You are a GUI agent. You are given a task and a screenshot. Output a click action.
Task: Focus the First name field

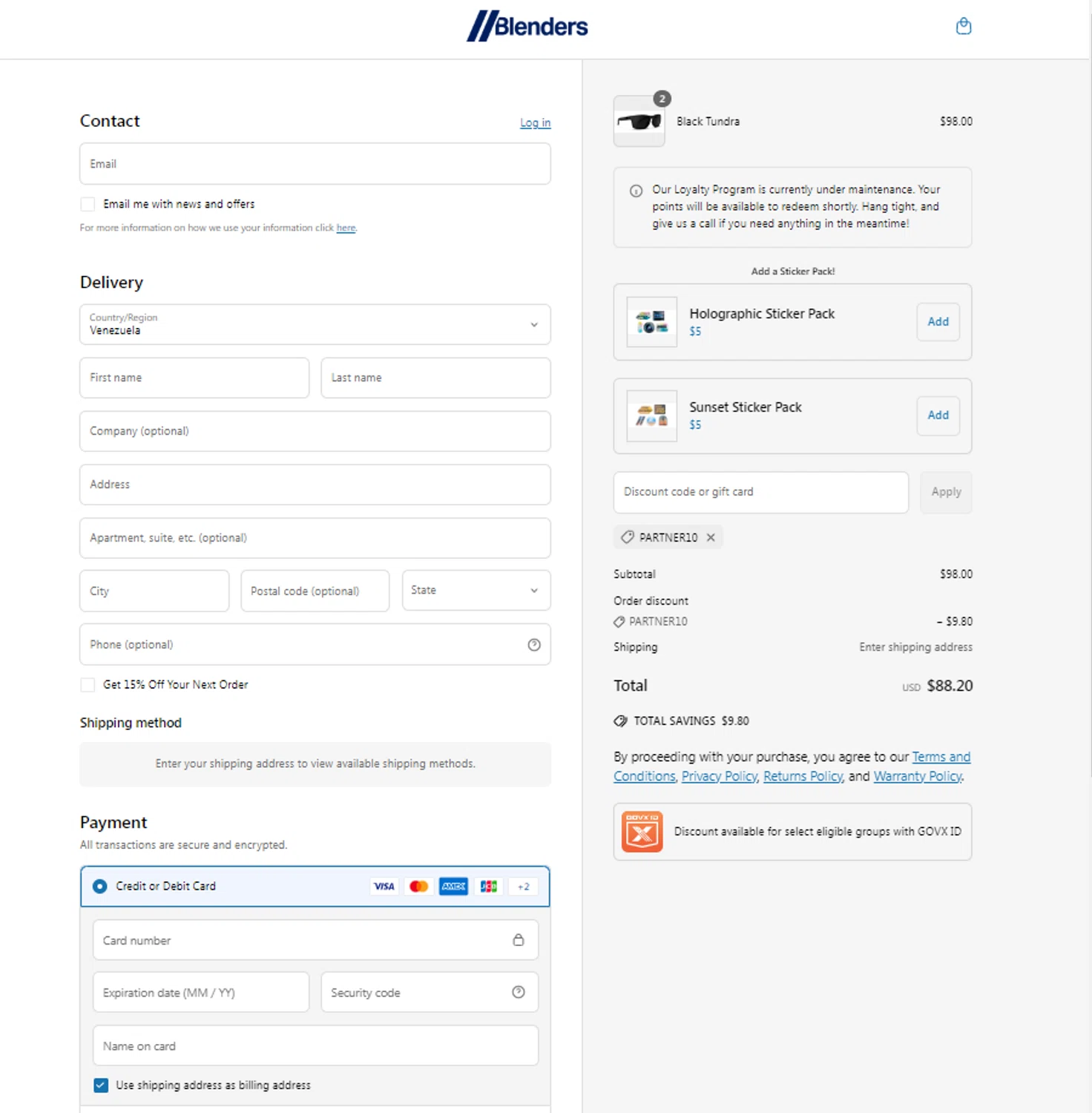click(194, 378)
